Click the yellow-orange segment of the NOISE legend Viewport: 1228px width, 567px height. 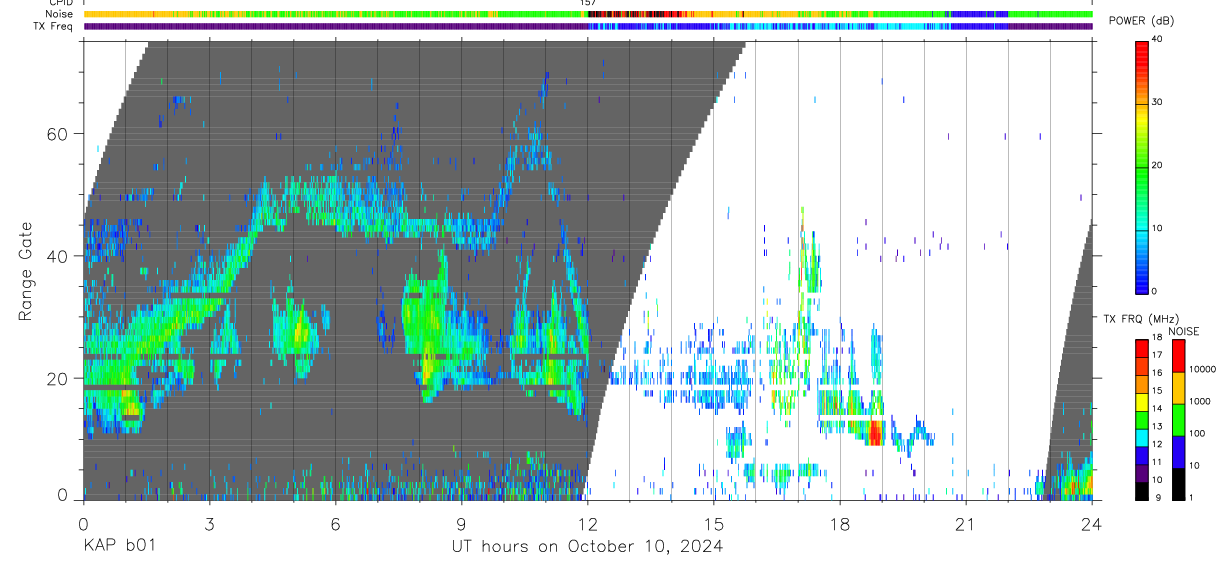1179,388
